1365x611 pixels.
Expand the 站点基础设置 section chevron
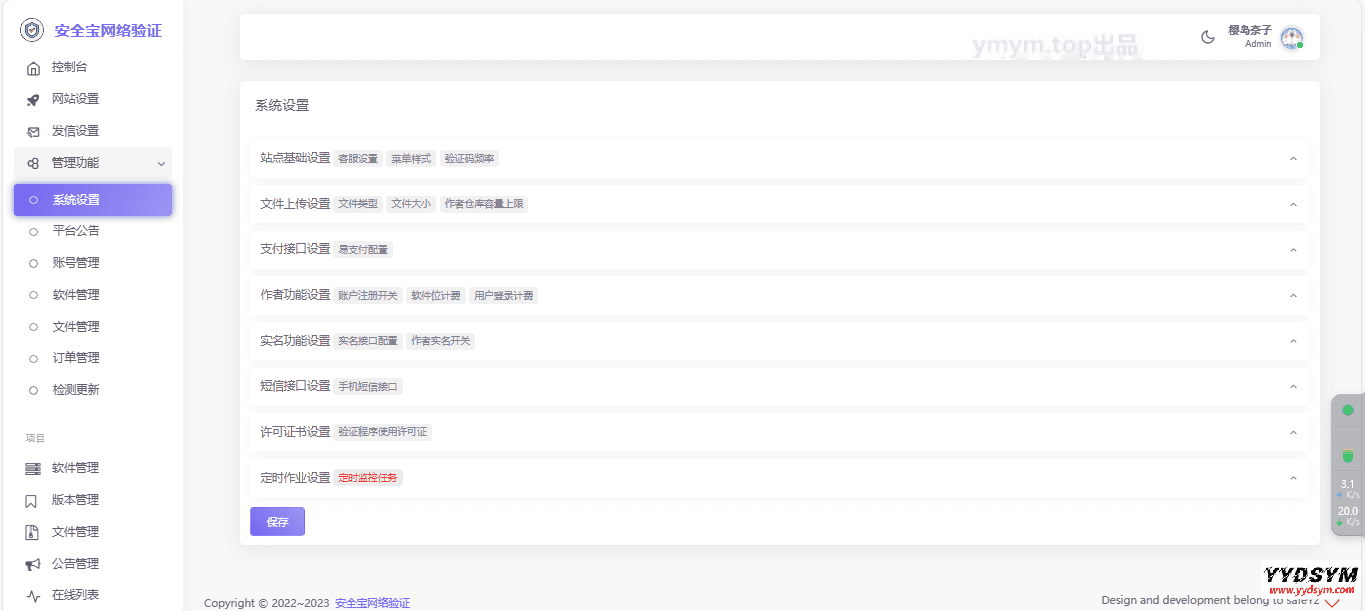1293,159
